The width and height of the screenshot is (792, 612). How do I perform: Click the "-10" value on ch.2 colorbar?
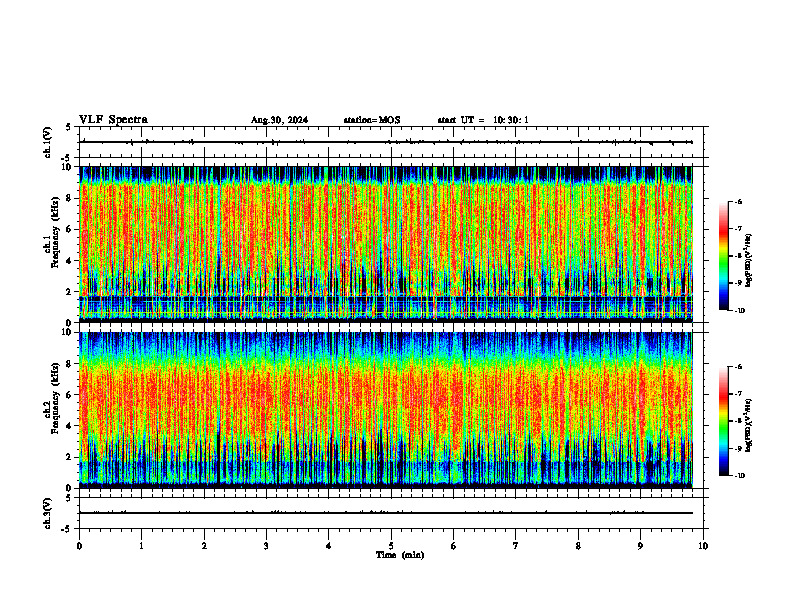(739, 476)
